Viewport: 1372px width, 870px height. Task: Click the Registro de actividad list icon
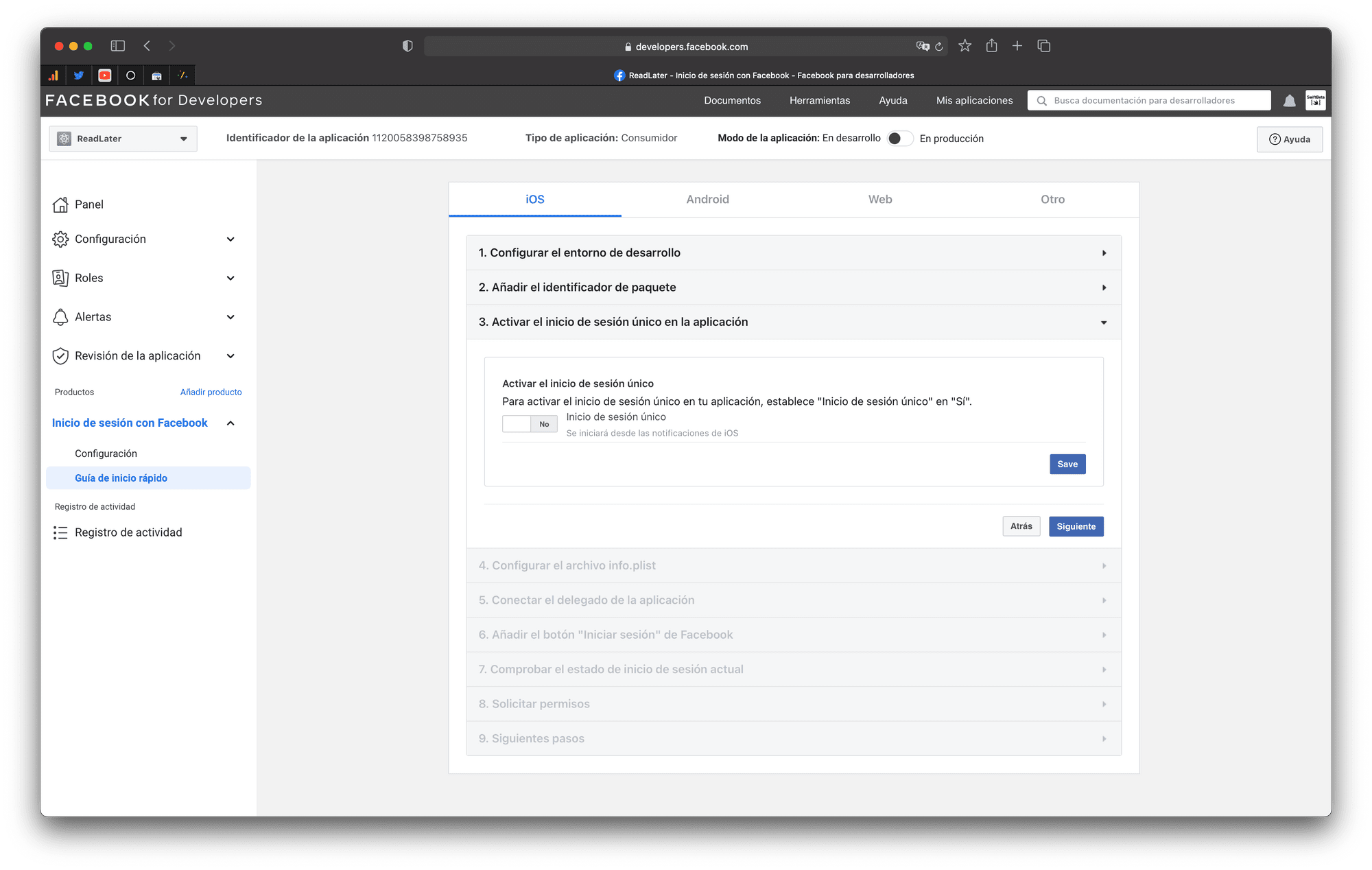[x=60, y=532]
